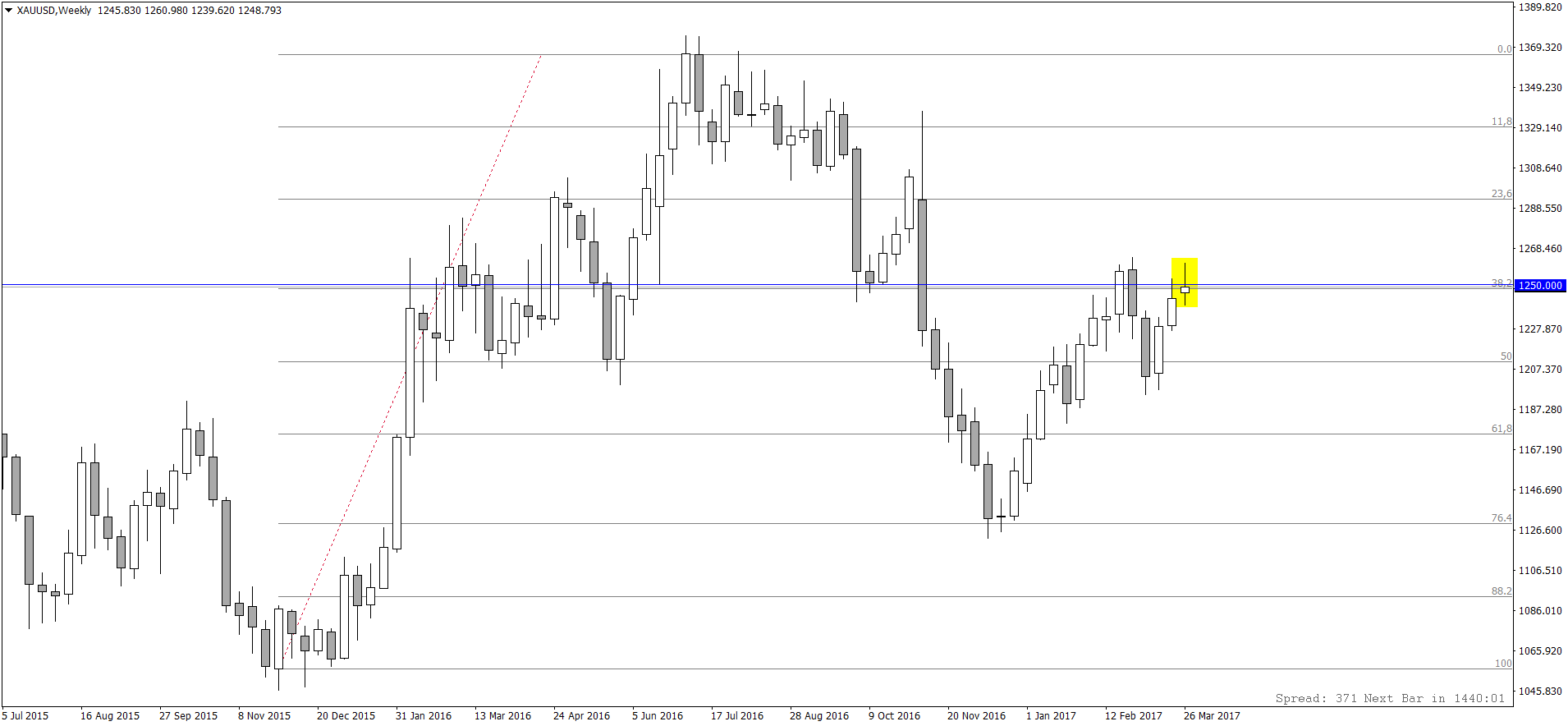Click the 1288.550 price axis label
Viewport: 1568px width, 726px height.
(1540, 209)
